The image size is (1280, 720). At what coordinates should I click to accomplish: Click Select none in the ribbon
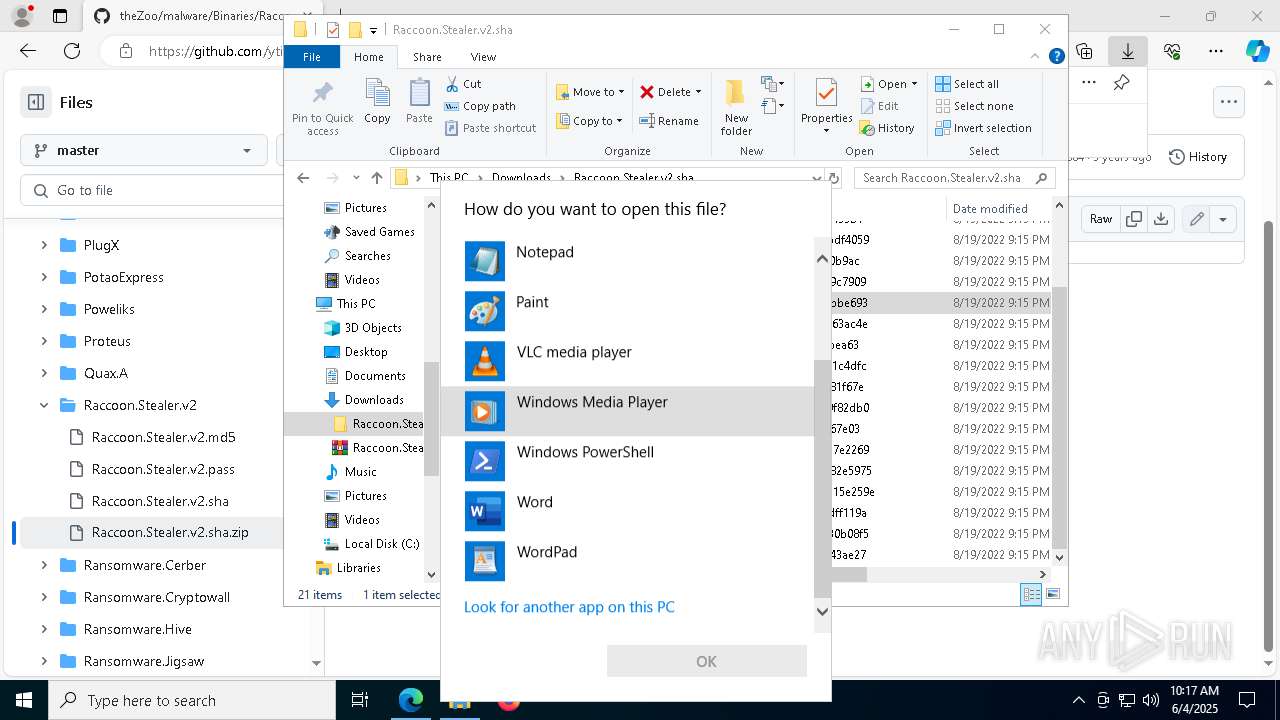[974, 106]
